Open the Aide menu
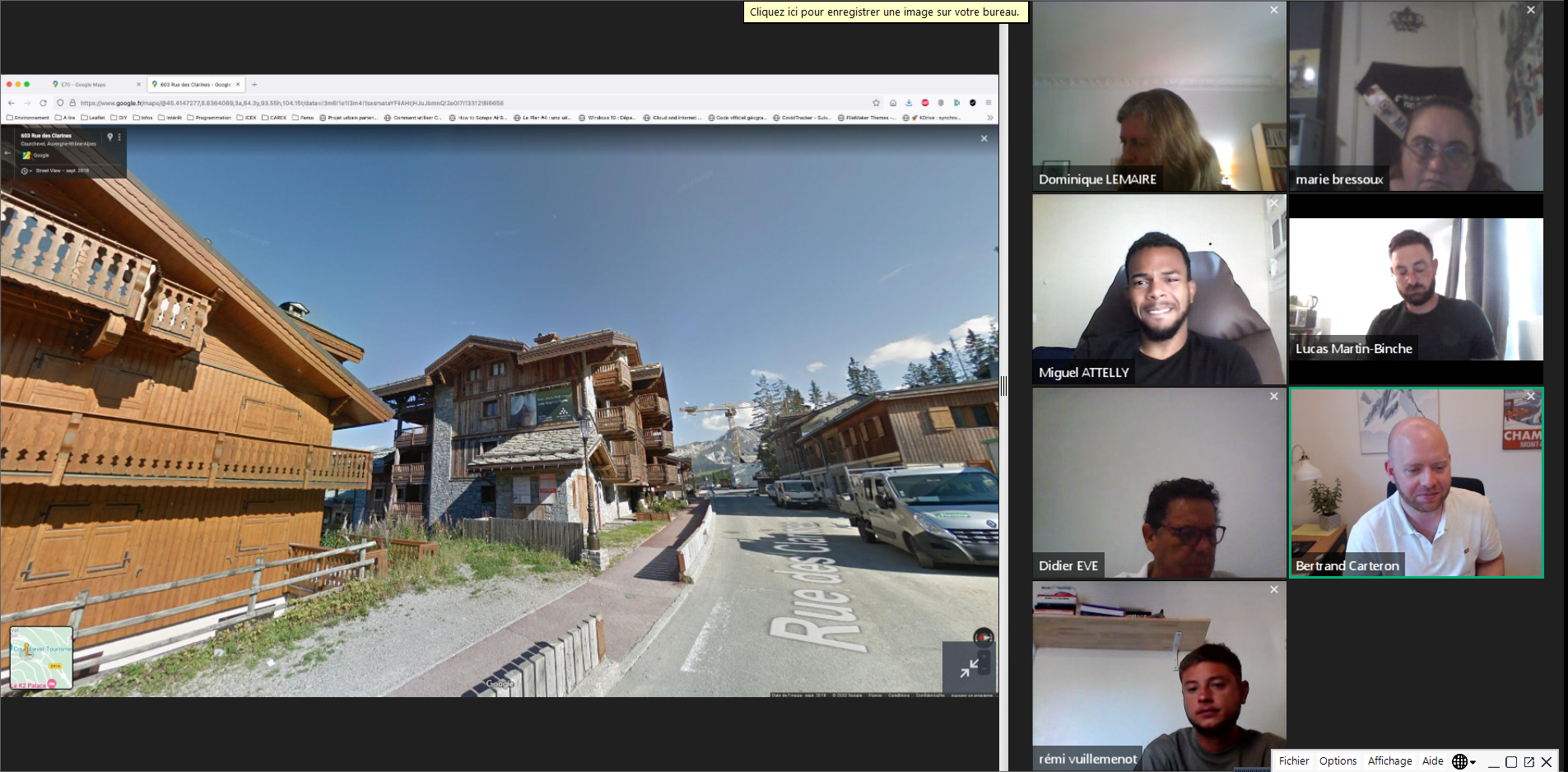The height and width of the screenshot is (772, 1568). pos(1433,761)
